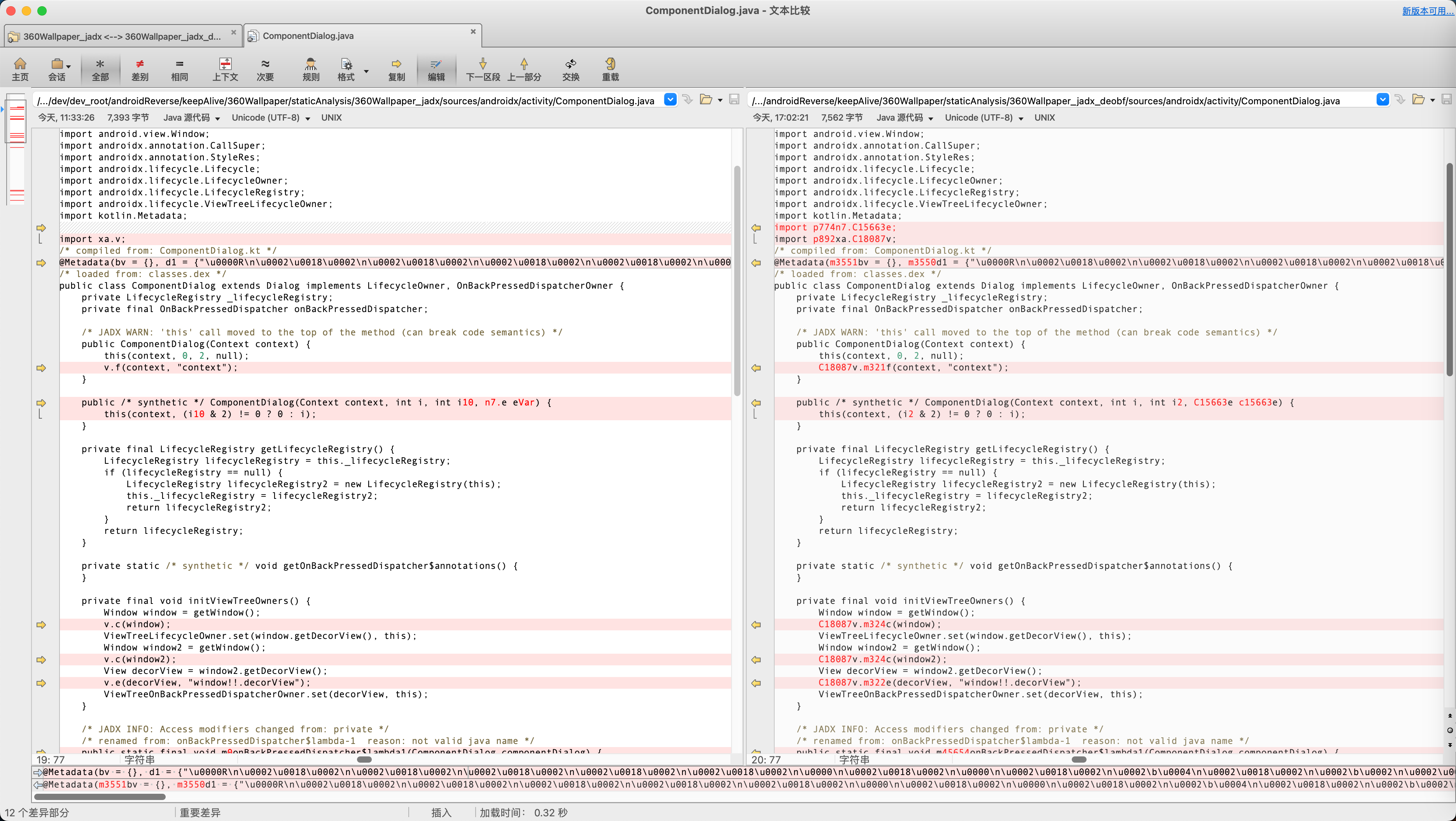
Task: Open the 格式 file format tool
Action: pyautogui.click(x=346, y=69)
